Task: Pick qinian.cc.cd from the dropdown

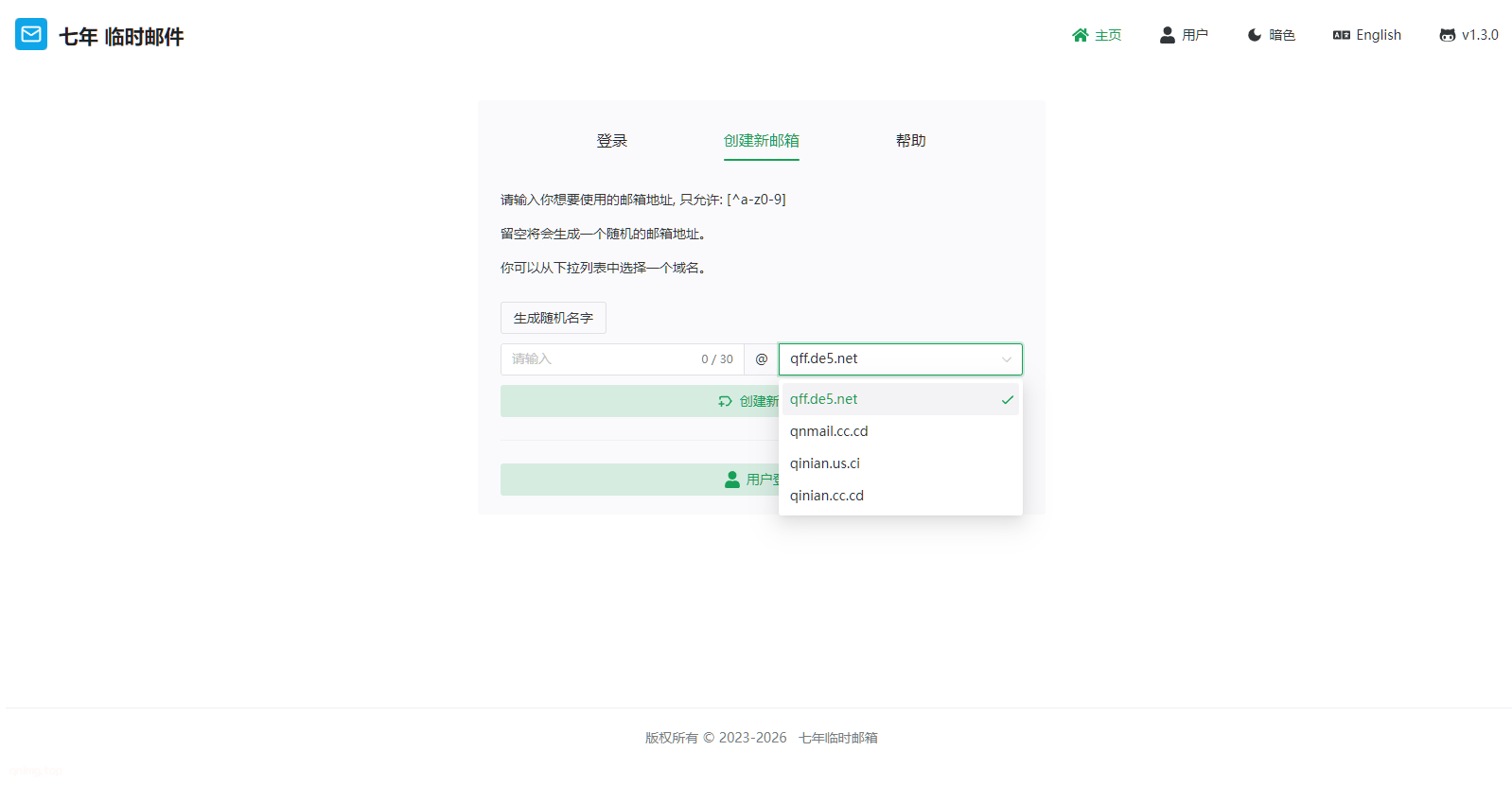Action: click(826, 496)
